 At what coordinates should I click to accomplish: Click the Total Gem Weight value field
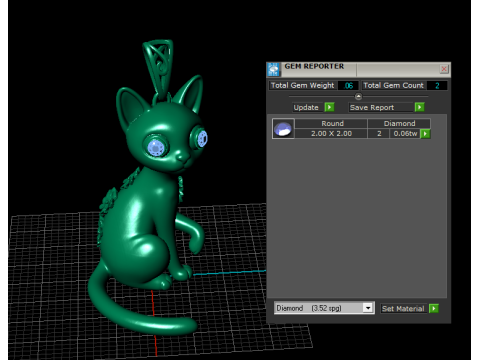pos(348,86)
